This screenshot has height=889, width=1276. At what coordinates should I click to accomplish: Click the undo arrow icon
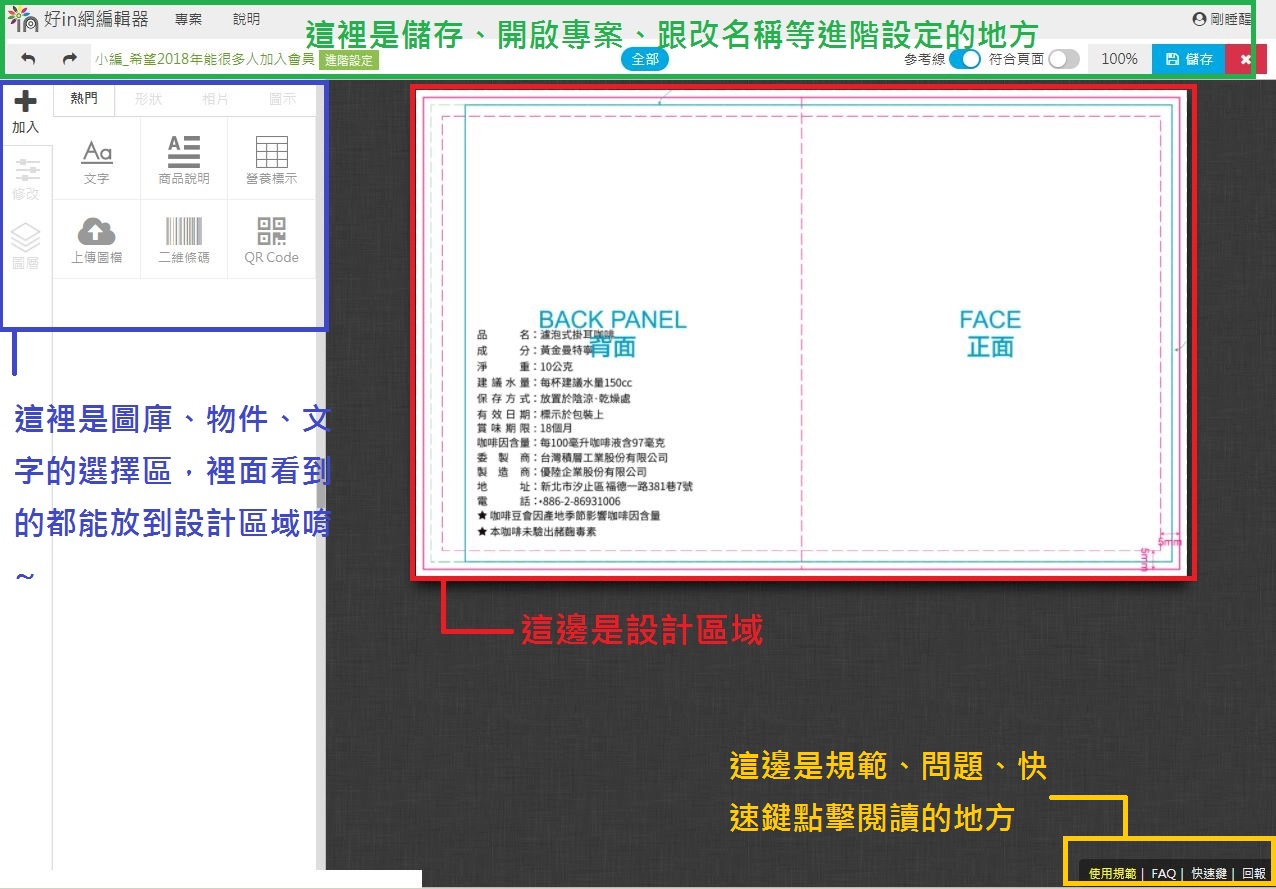28,59
